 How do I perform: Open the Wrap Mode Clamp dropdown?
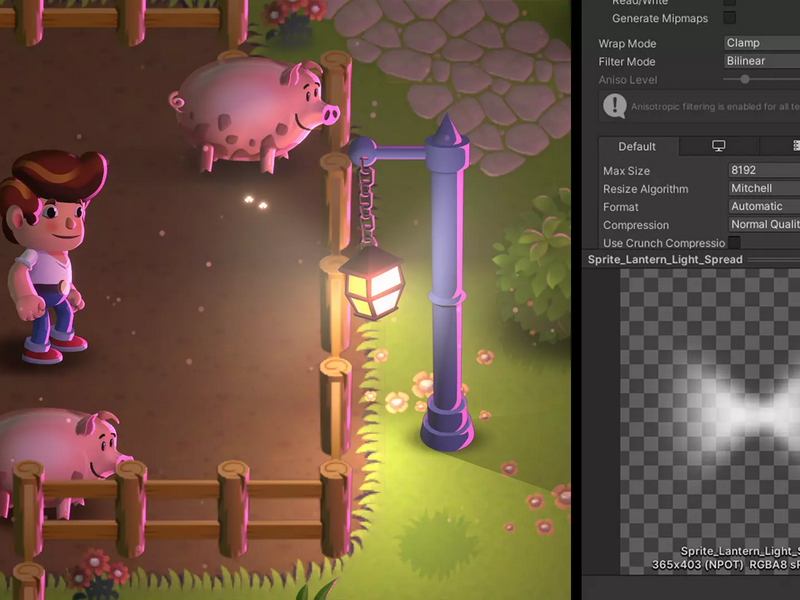pyautogui.click(x=762, y=43)
